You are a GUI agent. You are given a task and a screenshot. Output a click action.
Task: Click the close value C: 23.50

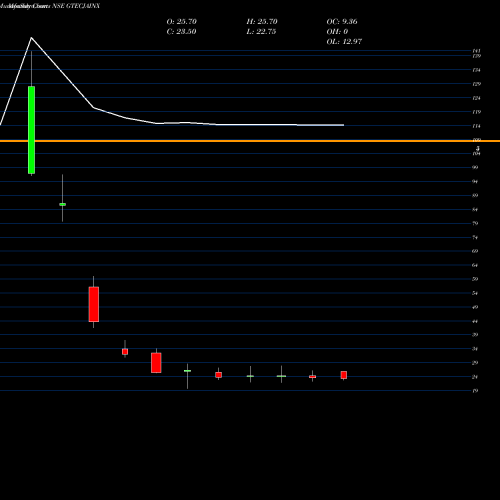[x=181, y=32]
